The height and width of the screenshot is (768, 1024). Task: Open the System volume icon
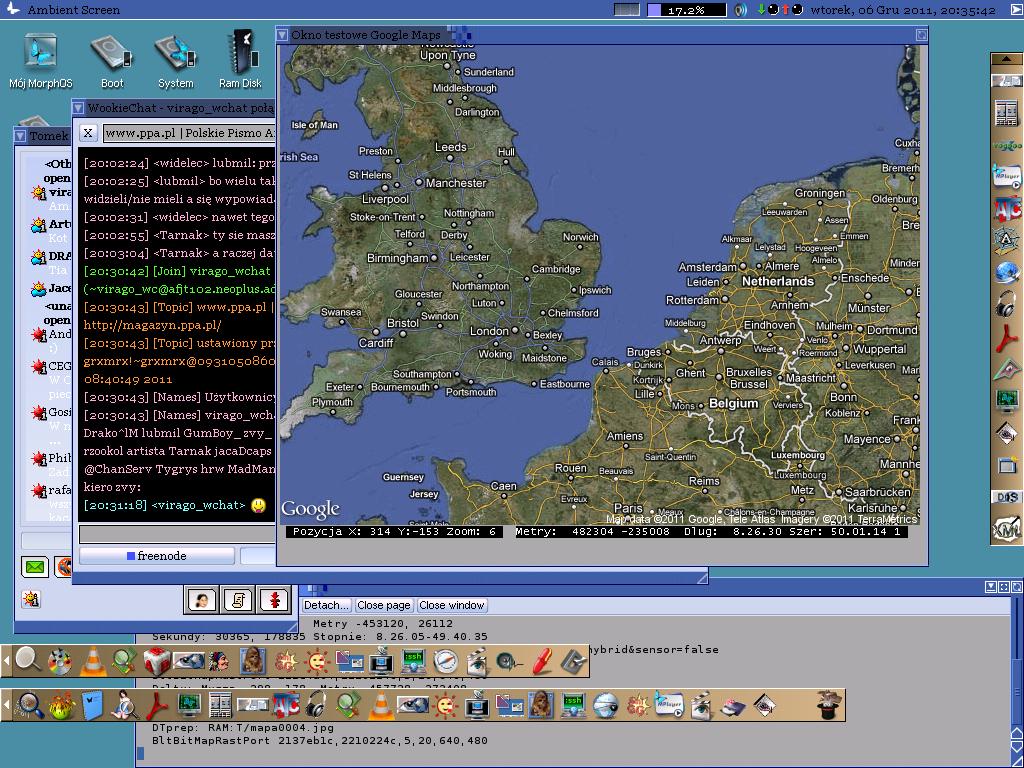(x=175, y=60)
